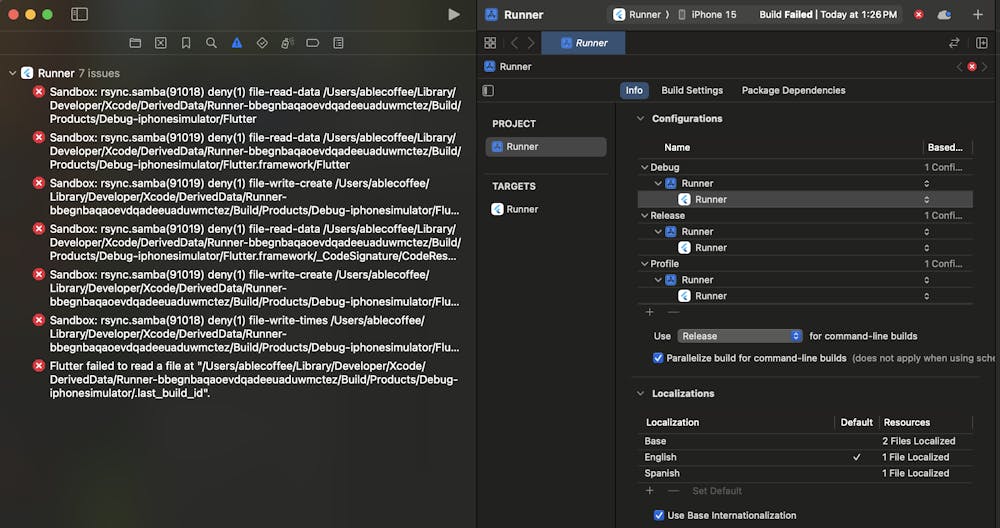Open the Use Release dropdown
Image resolution: width=1000 pixels, height=528 pixels.
coord(740,336)
